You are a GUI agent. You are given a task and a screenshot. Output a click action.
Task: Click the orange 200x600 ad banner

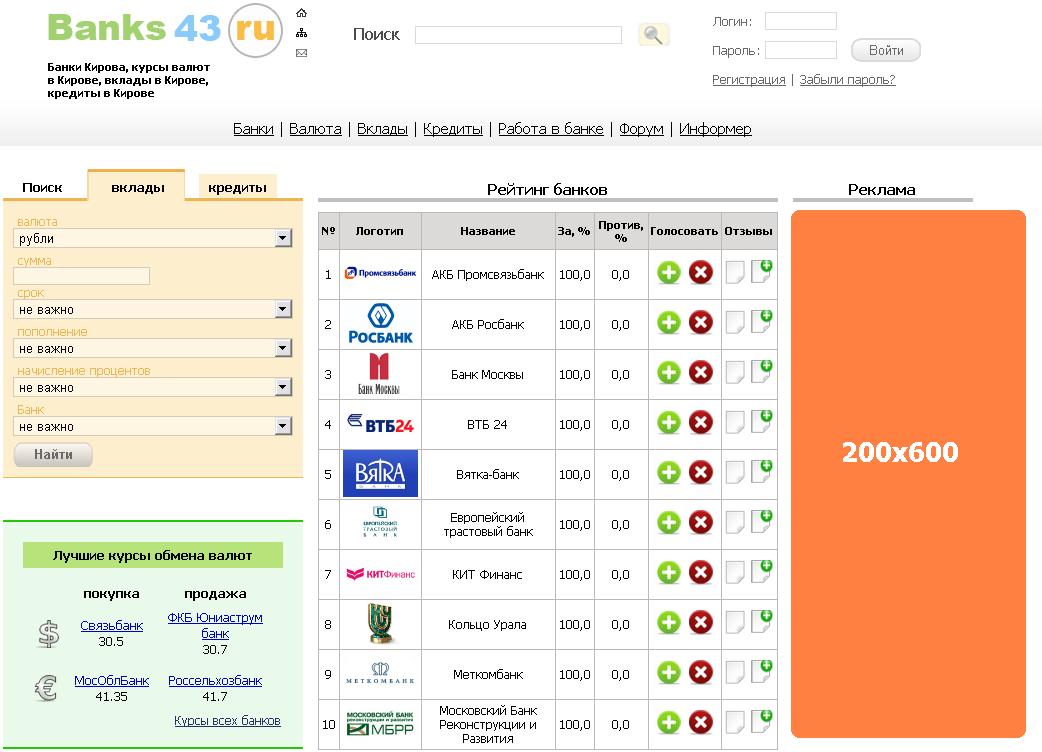[908, 474]
